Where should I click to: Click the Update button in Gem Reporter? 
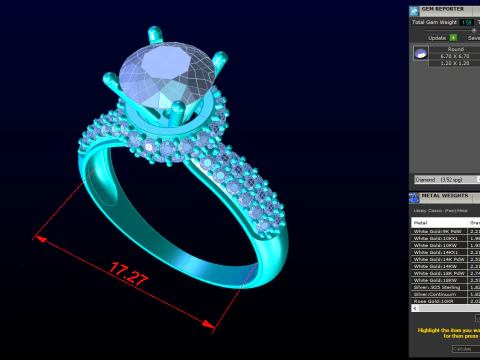point(437,38)
